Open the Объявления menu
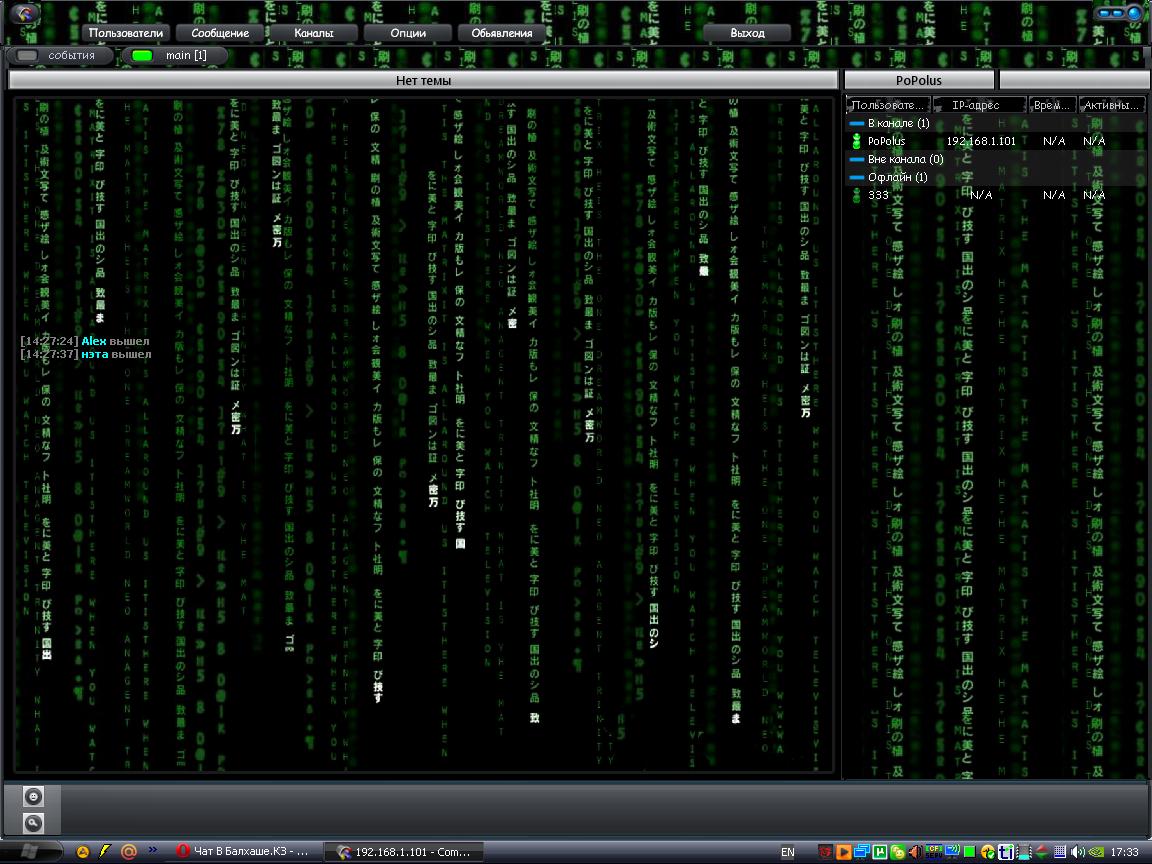 tap(502, 33)
